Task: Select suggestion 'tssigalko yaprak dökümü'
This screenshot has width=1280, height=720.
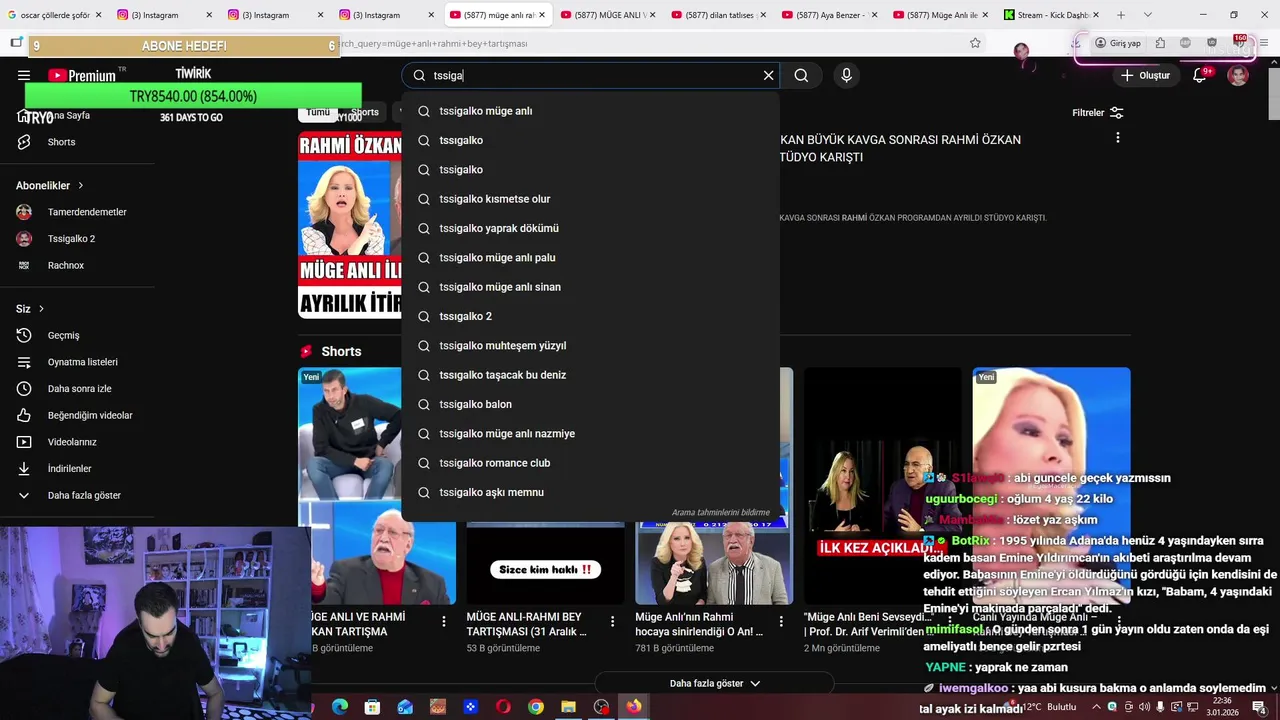Action: click(590, 228)
